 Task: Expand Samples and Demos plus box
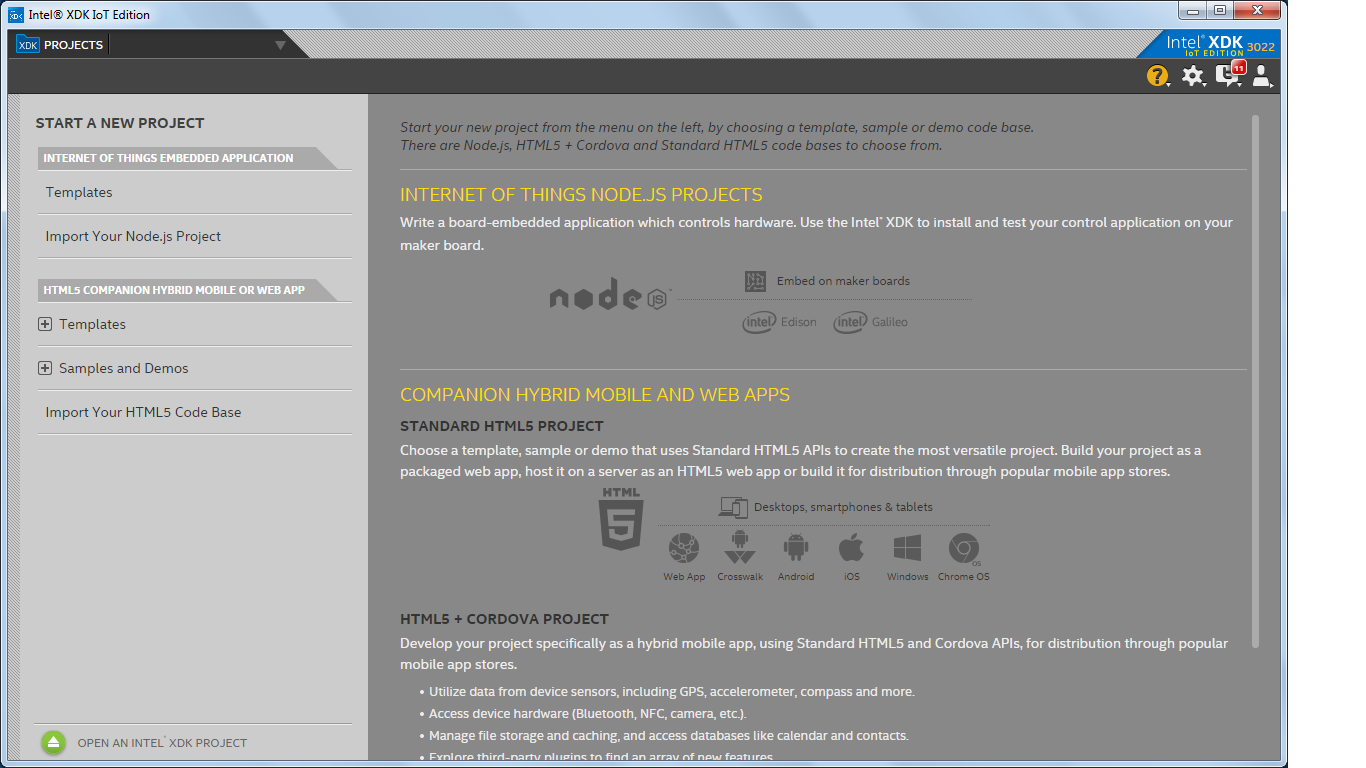coord(45,368)
